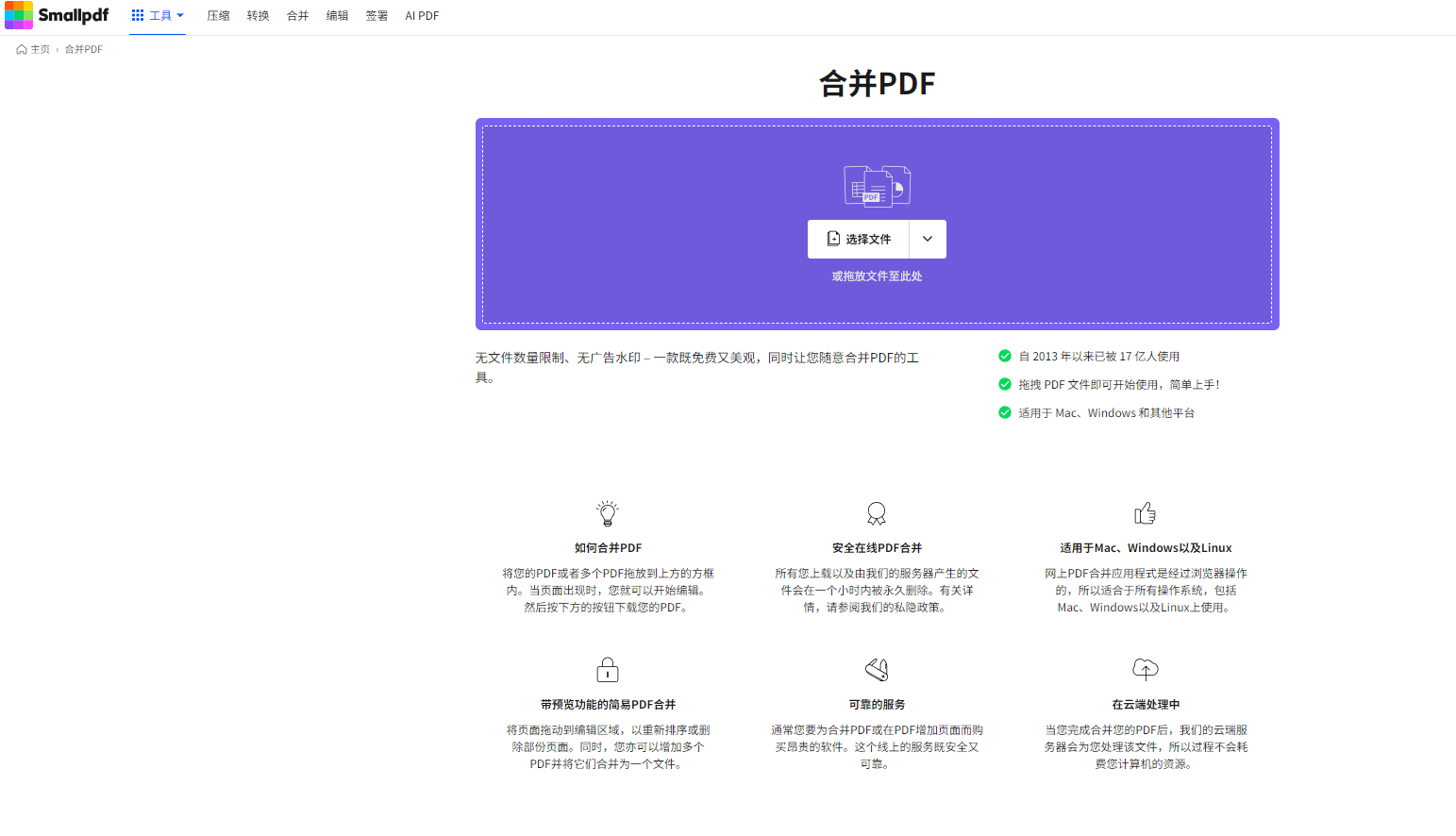
Task: Open the 压缩 menu item
Action: tap(218, 16)
